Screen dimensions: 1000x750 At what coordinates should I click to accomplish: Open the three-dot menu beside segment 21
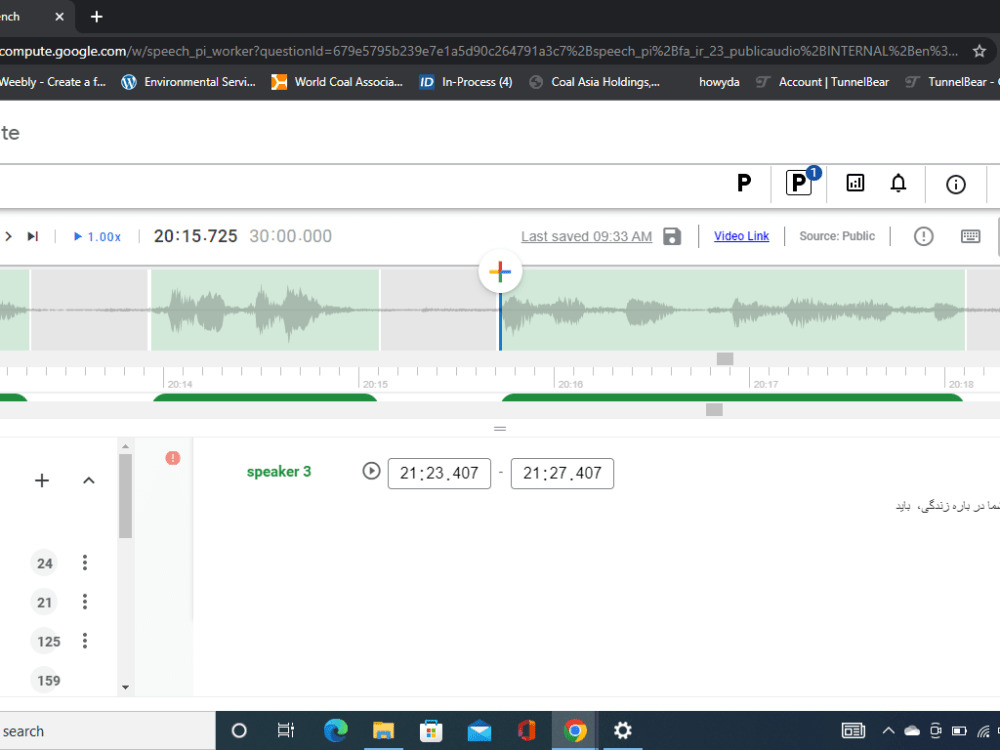(x=85, y=602)
